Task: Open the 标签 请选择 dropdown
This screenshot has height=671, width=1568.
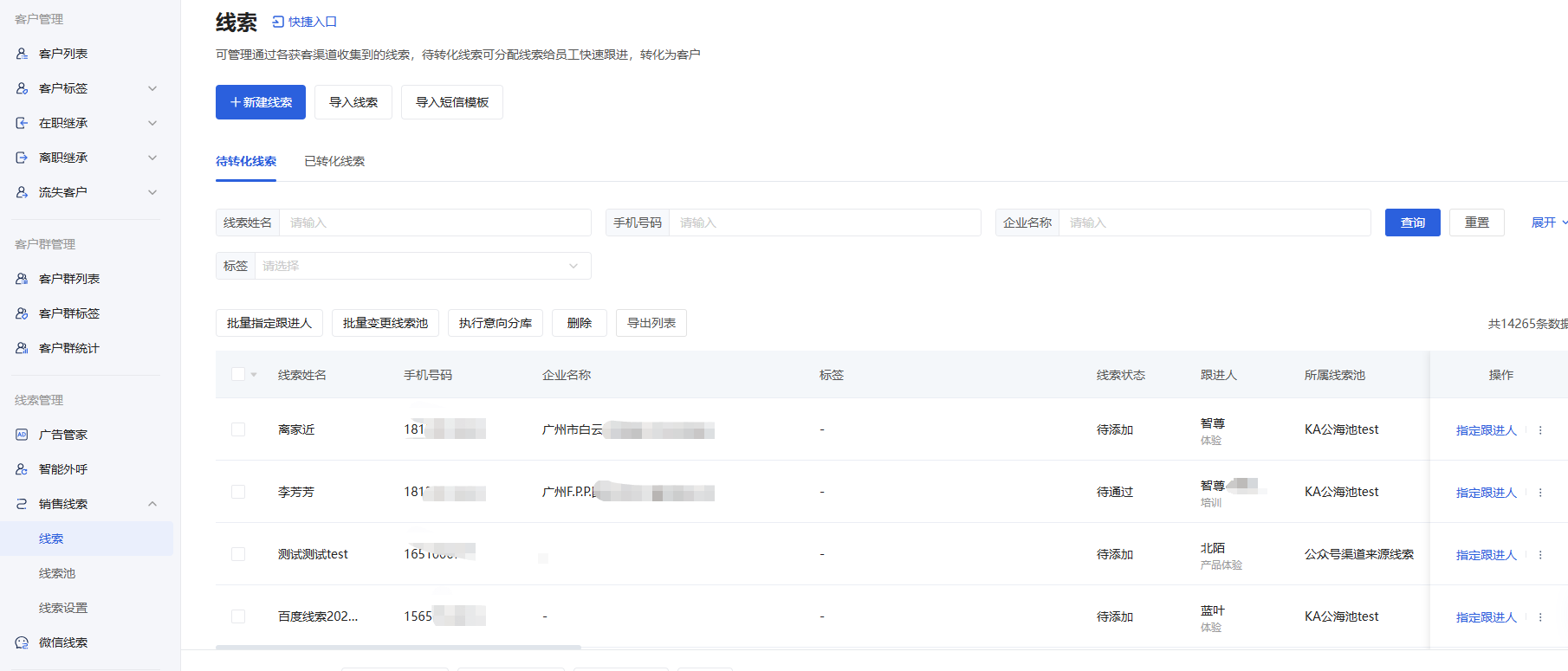Action: 423,266
